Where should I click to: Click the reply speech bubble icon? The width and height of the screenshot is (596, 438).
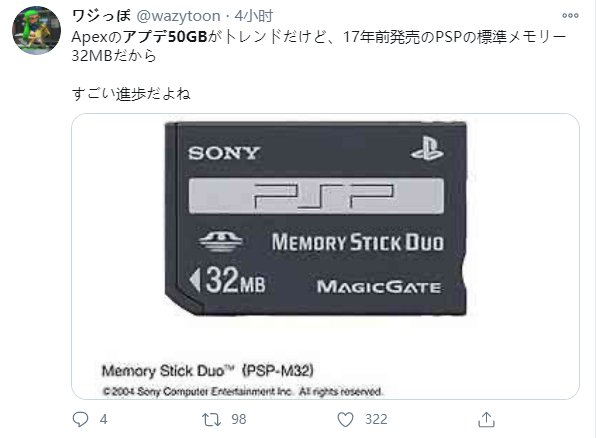[x=80, y=419]
